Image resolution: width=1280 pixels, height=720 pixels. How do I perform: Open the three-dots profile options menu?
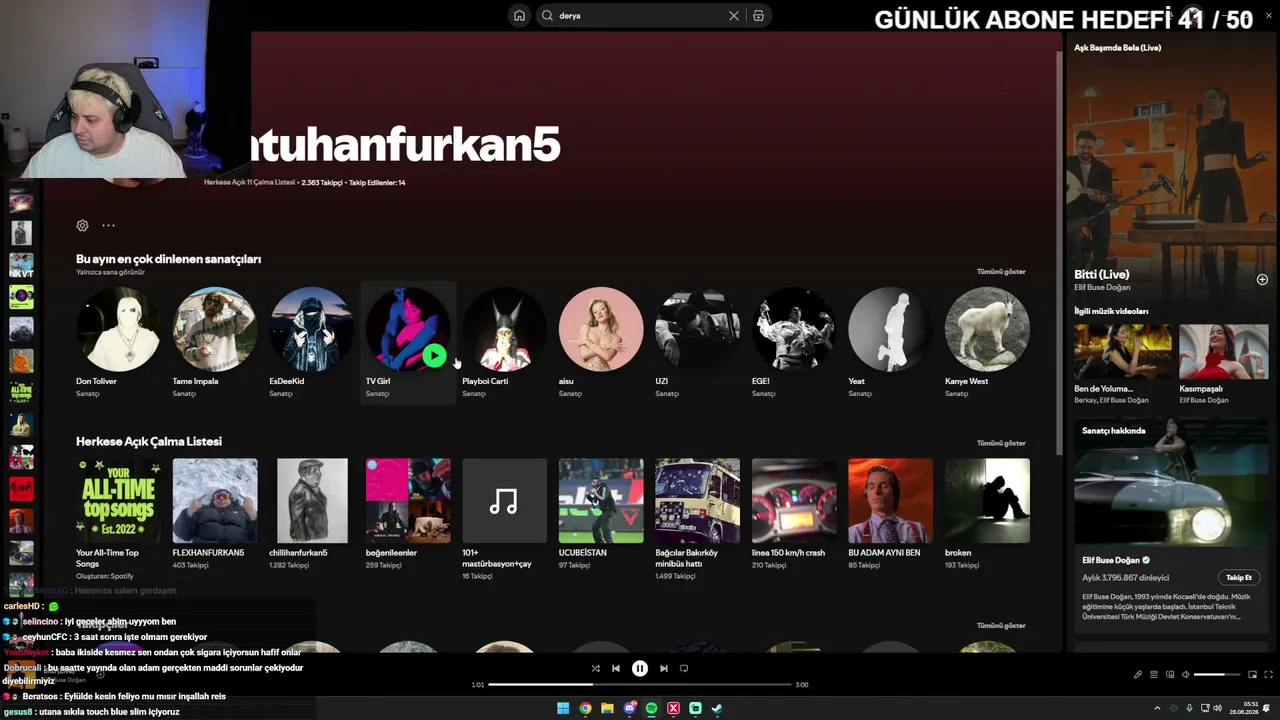coord(108,226)
